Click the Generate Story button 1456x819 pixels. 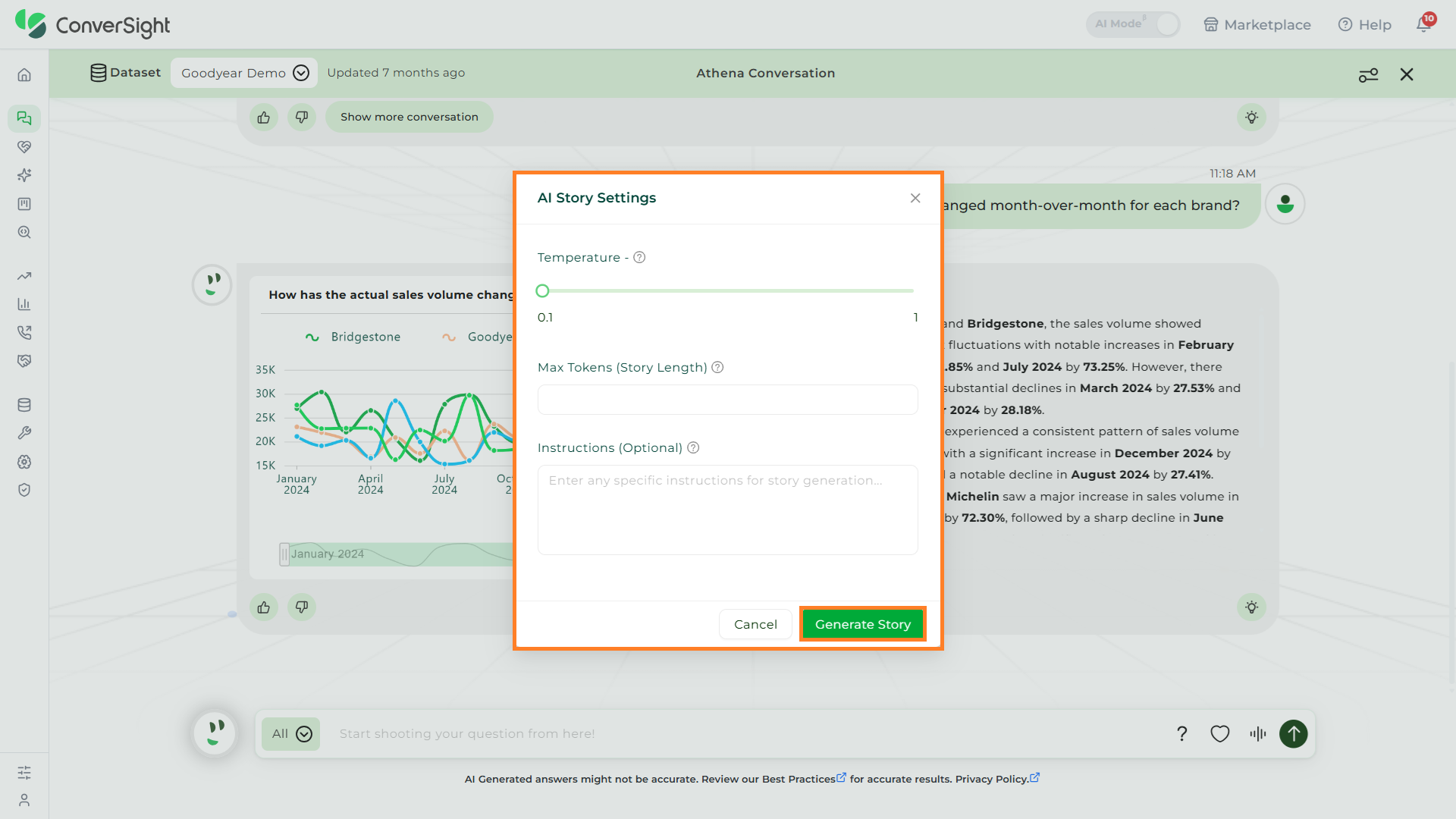point(863,624)
